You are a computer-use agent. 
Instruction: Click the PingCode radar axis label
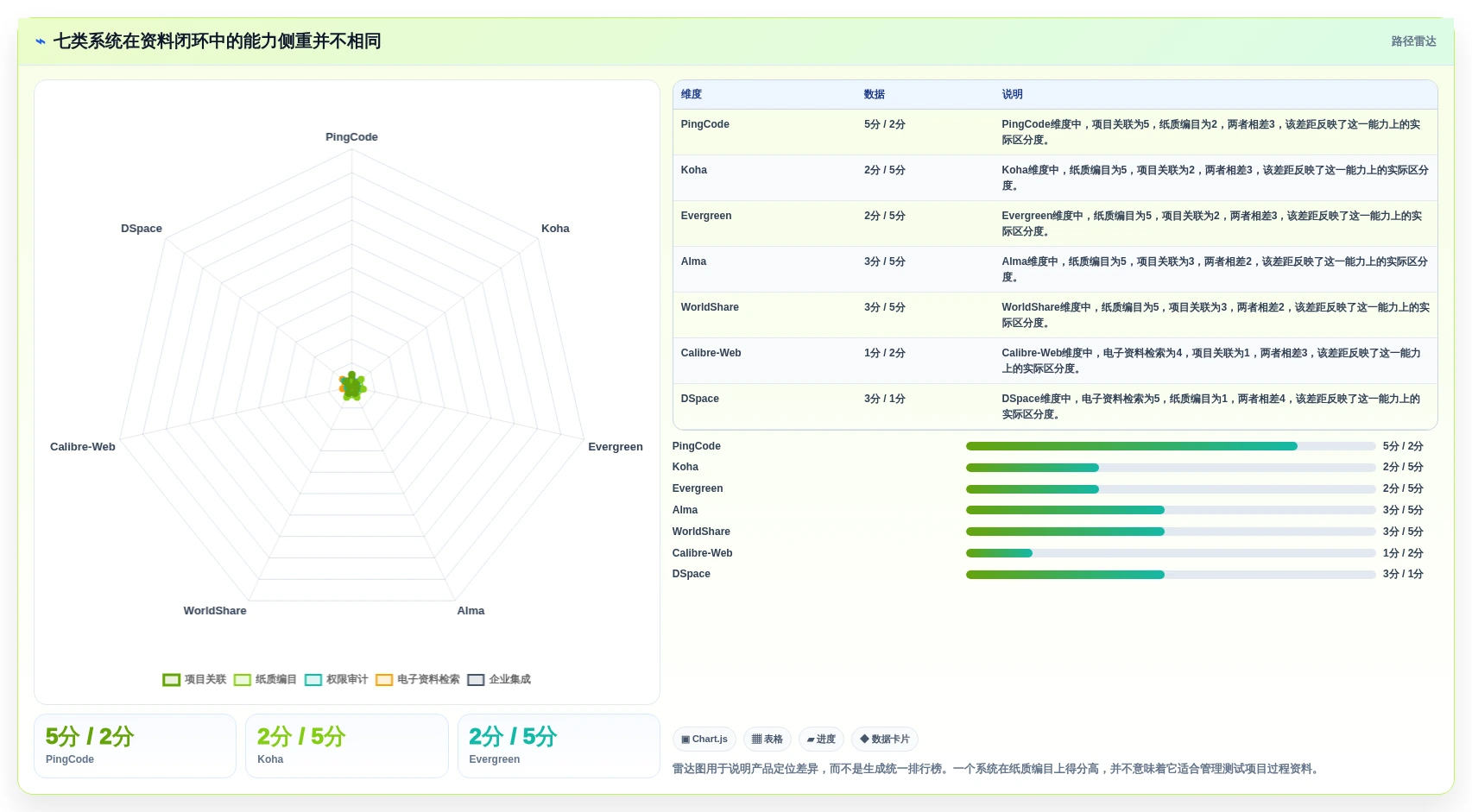[351, 137]
